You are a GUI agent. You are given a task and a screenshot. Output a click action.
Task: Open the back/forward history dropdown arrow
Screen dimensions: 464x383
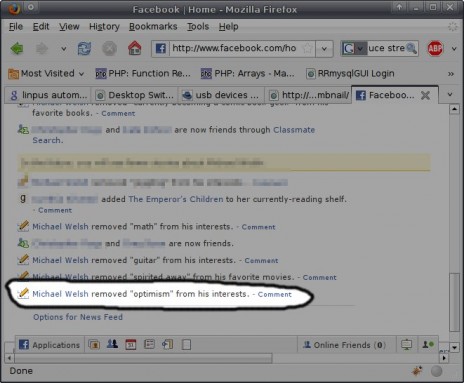(63, 49)
